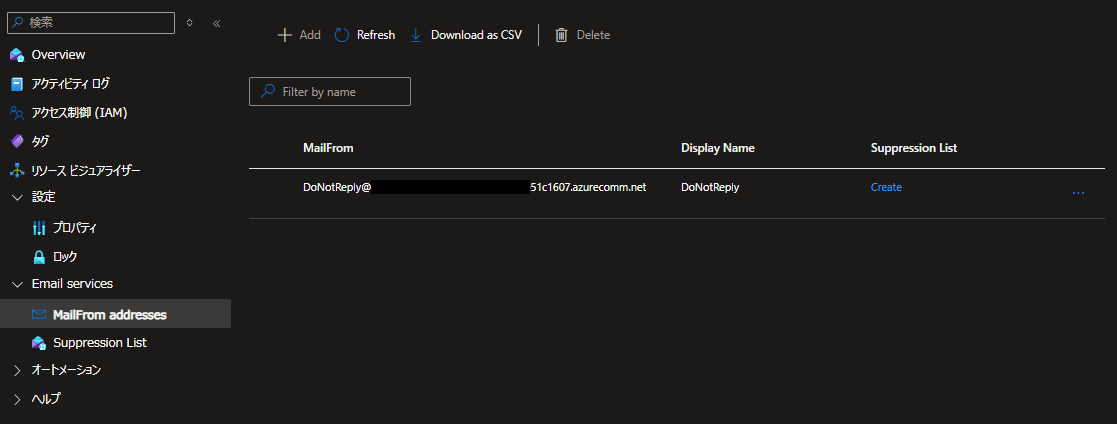The width and height of the screenshot is (1117, 424).
Task: Click the Delete trash icon
Action: [562, 35]
